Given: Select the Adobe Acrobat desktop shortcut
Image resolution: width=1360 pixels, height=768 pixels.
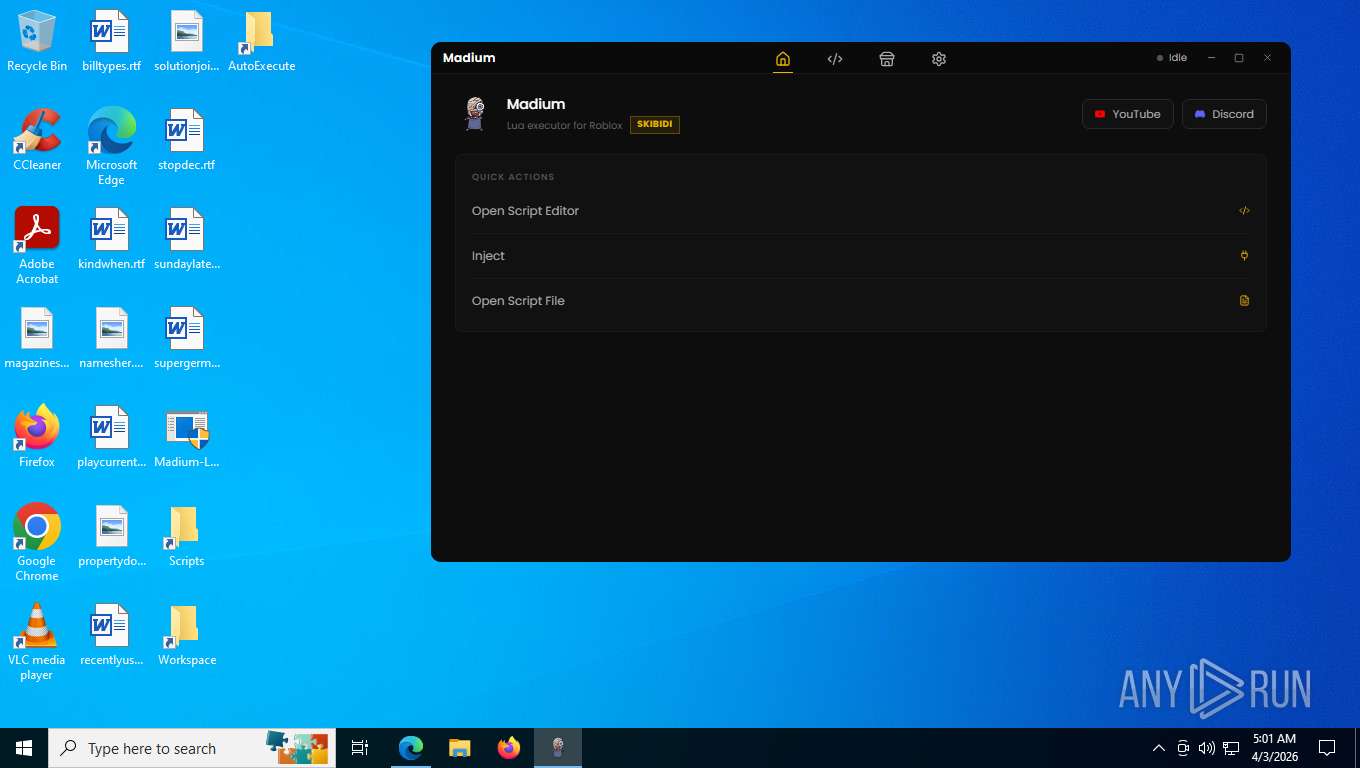Looking at the screenshot, I should [x=37, y=246].
